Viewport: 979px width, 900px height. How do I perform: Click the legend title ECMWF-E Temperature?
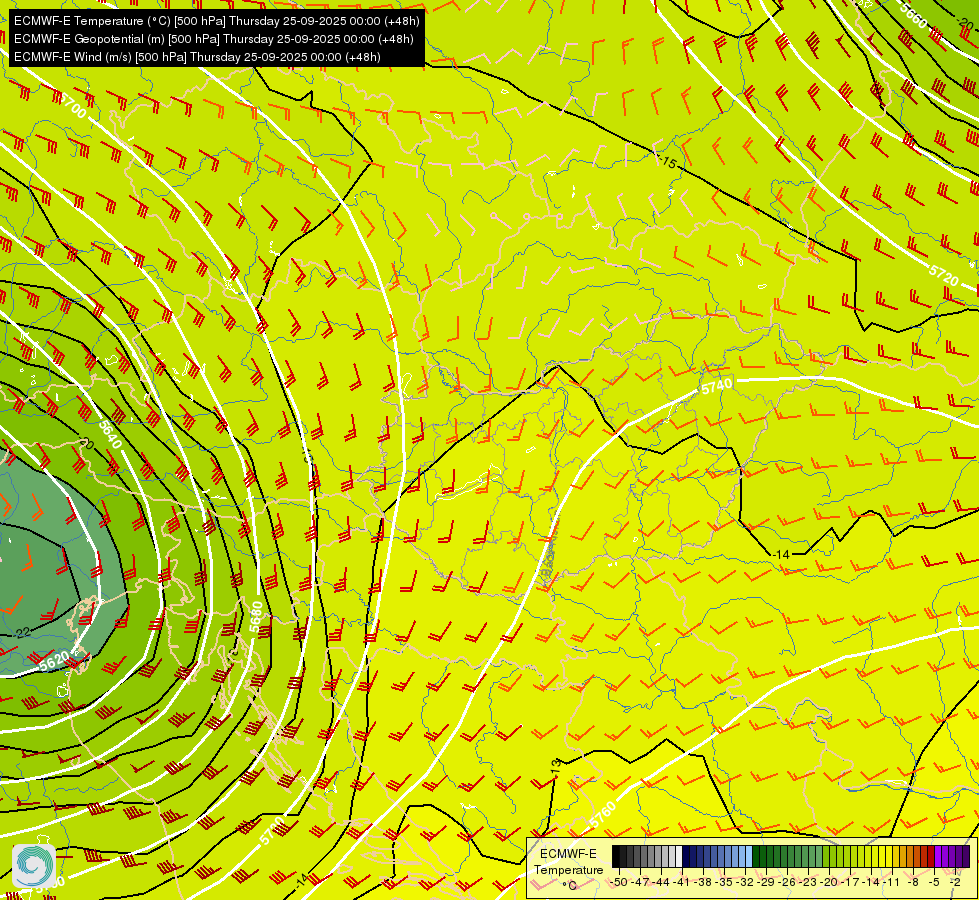click(569, 862)
